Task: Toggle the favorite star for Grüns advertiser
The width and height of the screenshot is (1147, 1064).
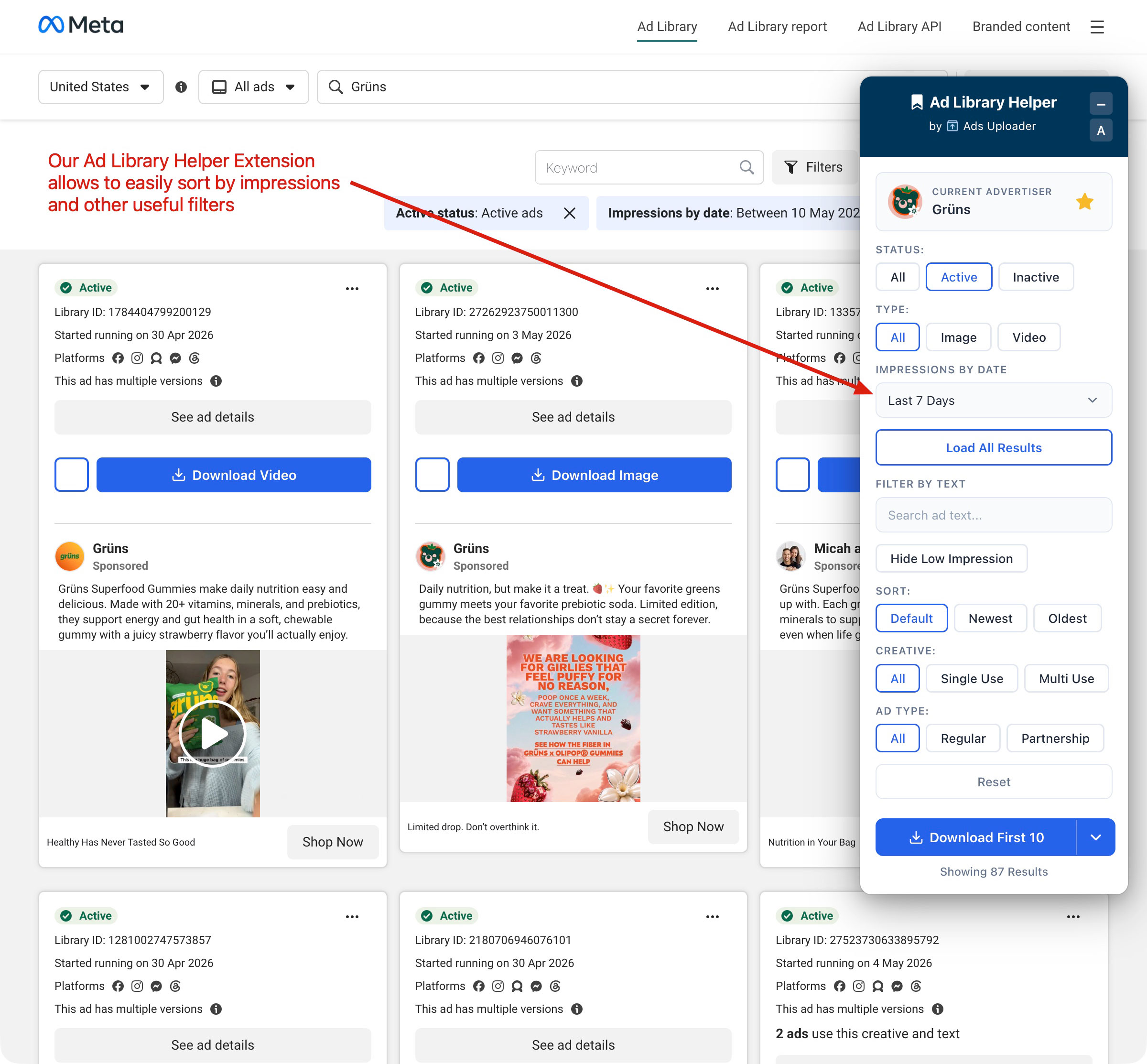Action: coord(1084,202)
